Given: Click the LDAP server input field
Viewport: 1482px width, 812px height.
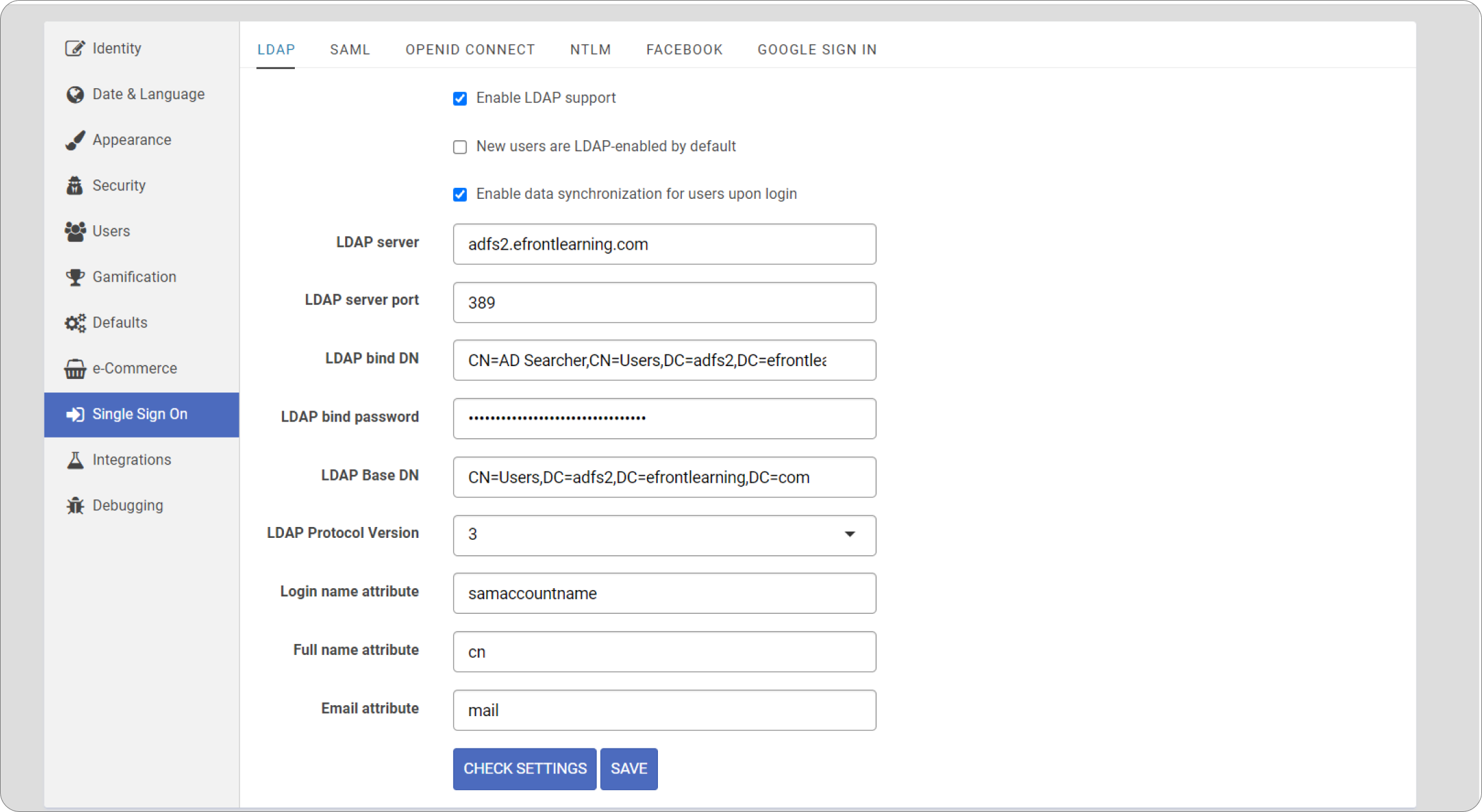Looking at the screenshot, I should click(664, 244).
